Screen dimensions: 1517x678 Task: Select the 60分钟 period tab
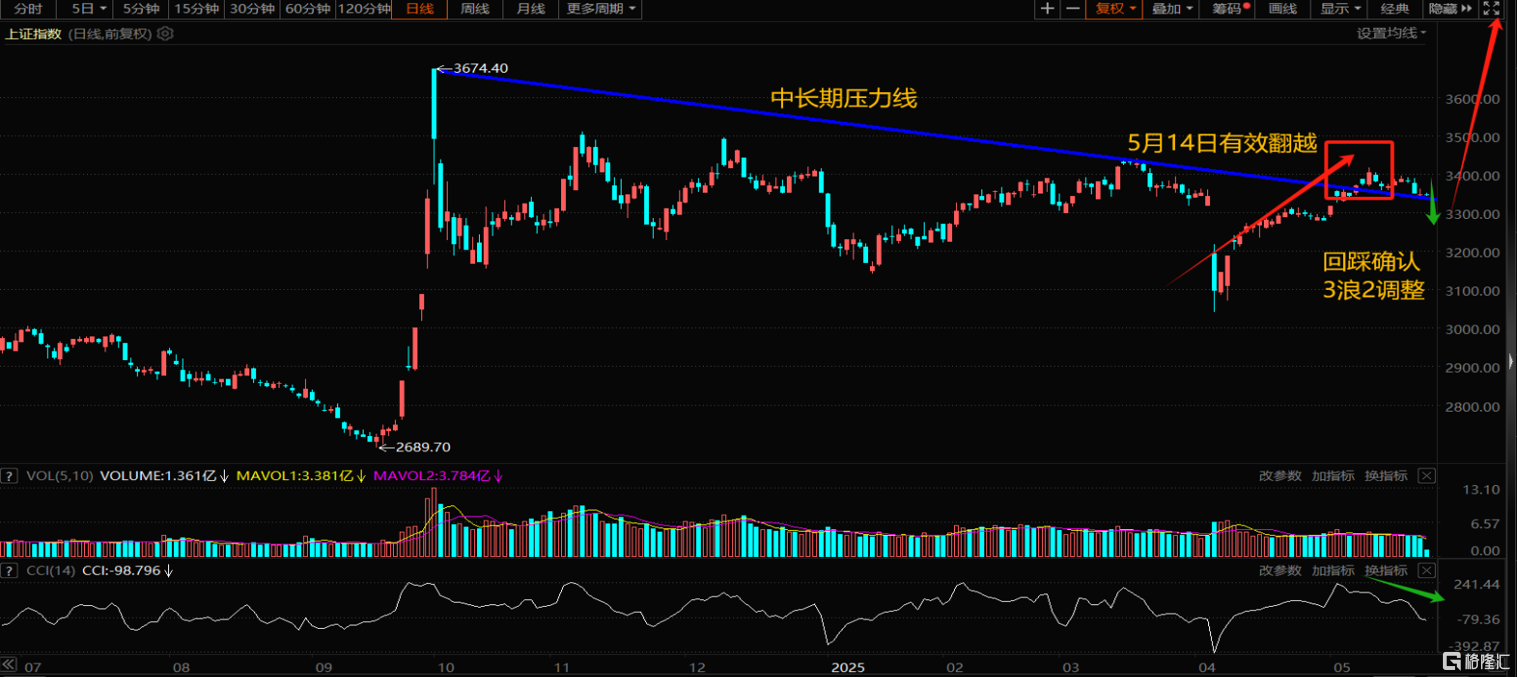(307, 9)
